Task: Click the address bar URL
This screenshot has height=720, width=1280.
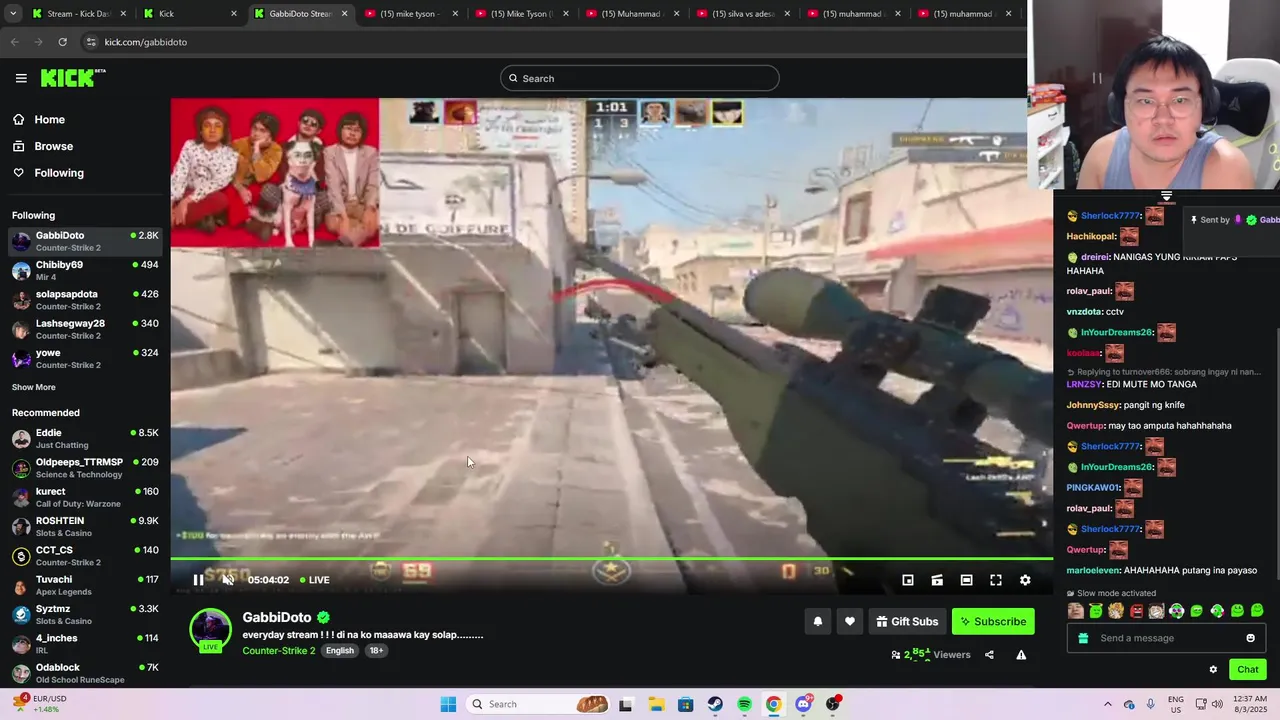Action: coord(146,42)
